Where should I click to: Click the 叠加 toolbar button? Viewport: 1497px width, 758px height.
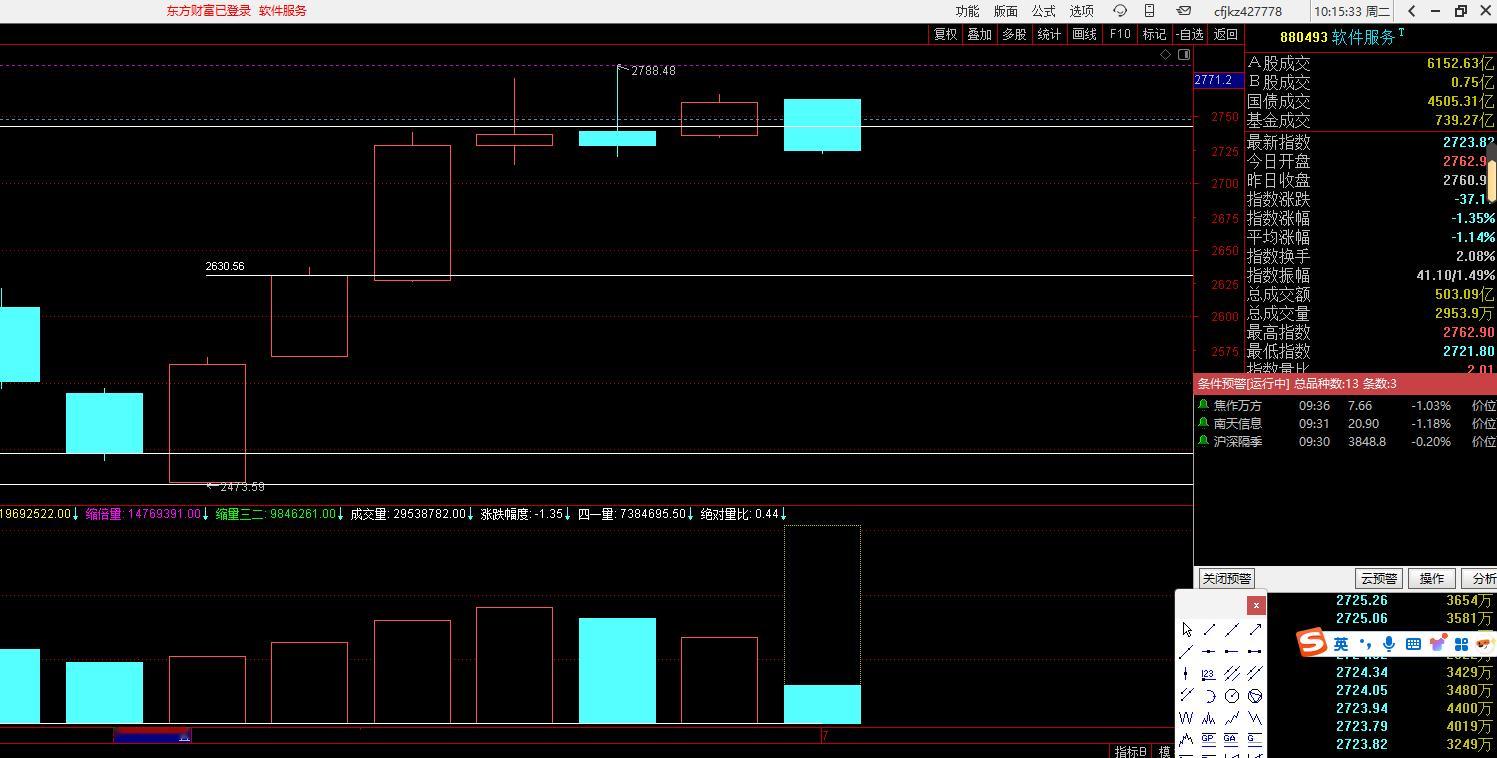point(980,34)
